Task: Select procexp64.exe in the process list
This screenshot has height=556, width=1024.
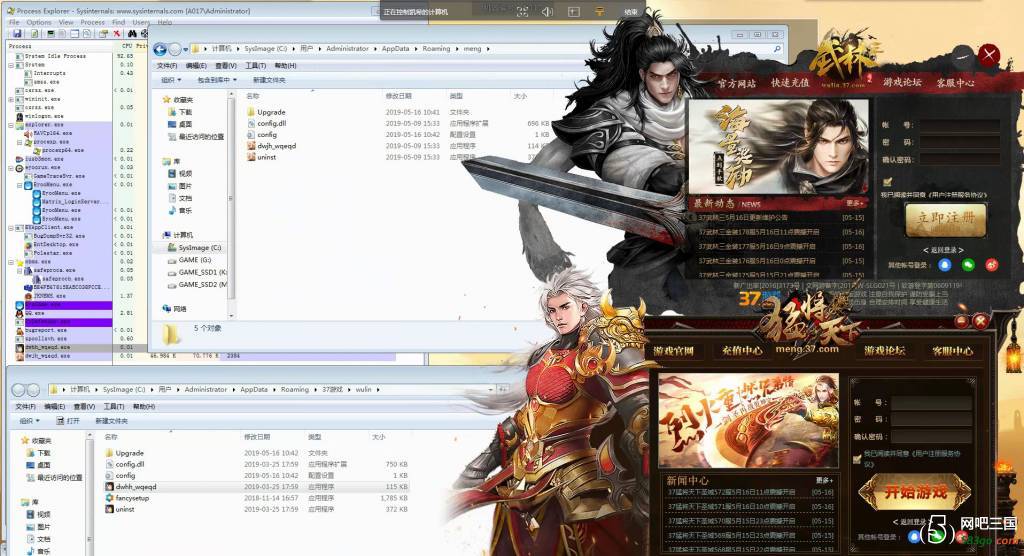Action: (x=59, y=150)
